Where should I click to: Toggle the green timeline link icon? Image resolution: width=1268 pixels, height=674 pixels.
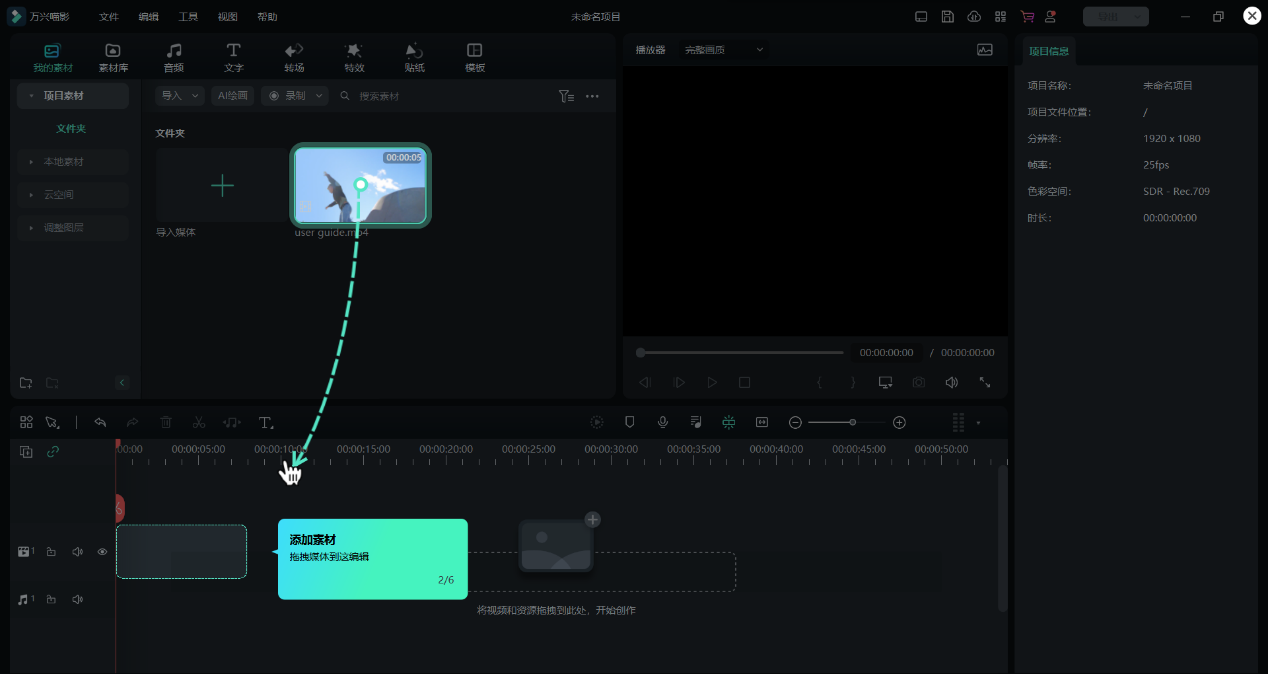(53, 452)
